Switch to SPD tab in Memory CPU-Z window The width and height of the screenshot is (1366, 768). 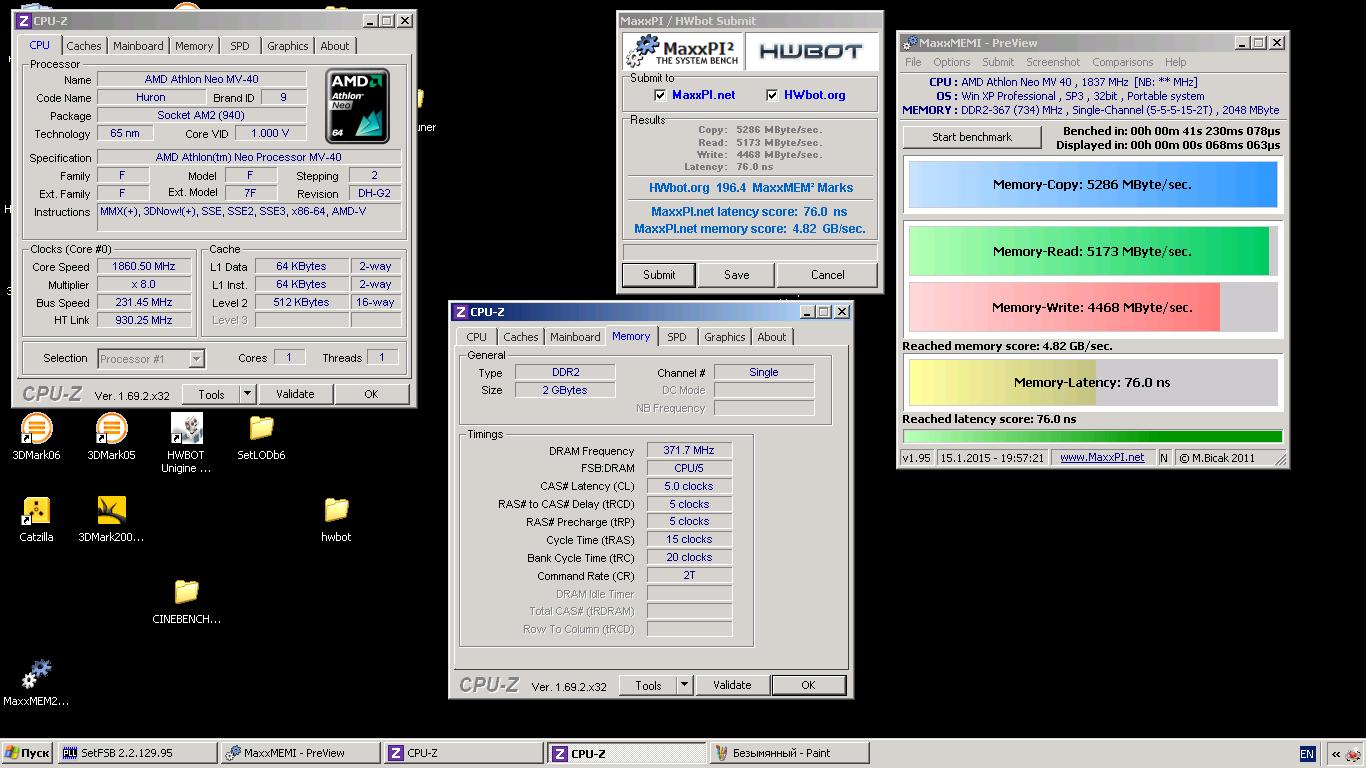677,337
